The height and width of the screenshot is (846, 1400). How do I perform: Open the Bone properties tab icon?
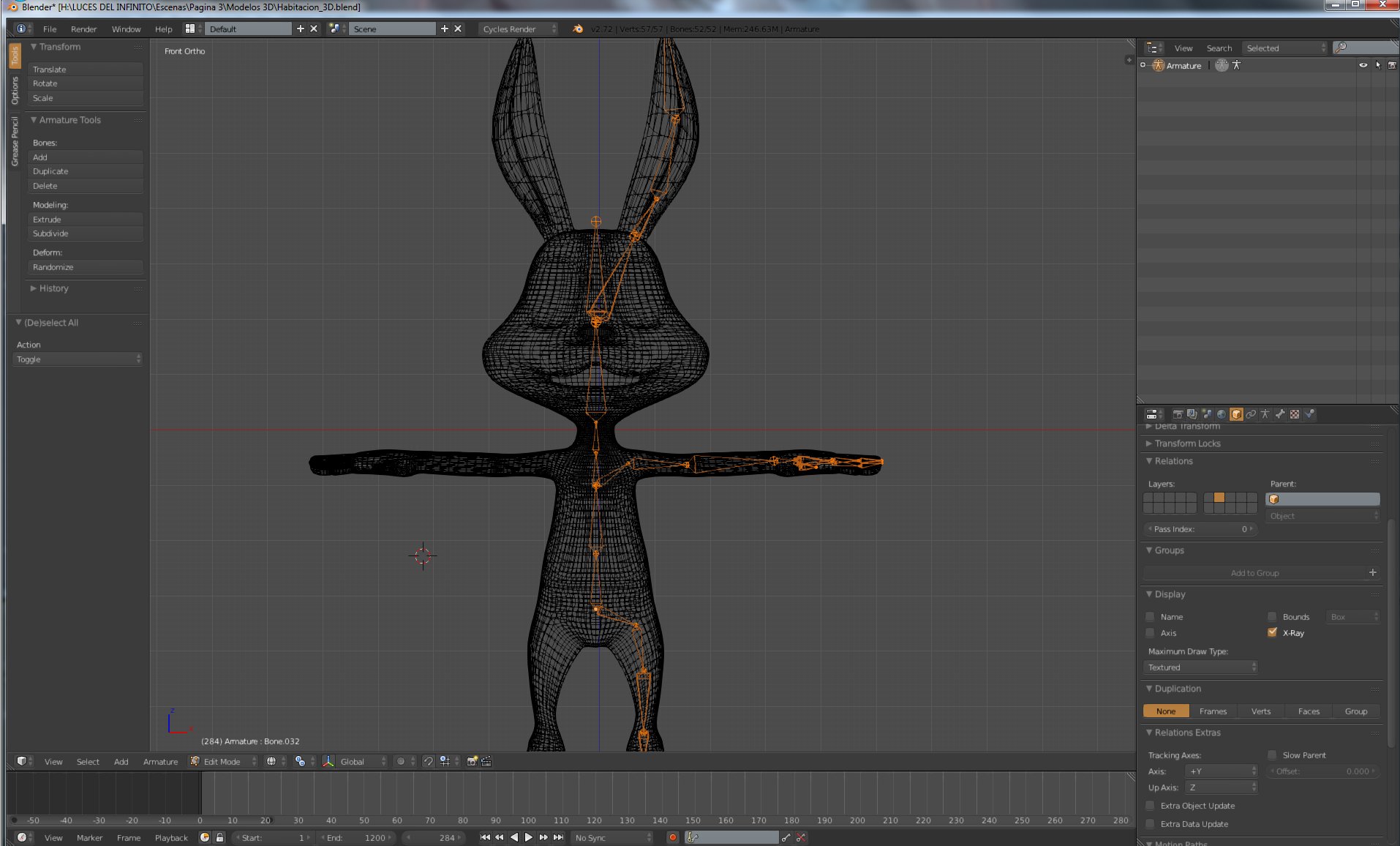tap(1280, 414)
